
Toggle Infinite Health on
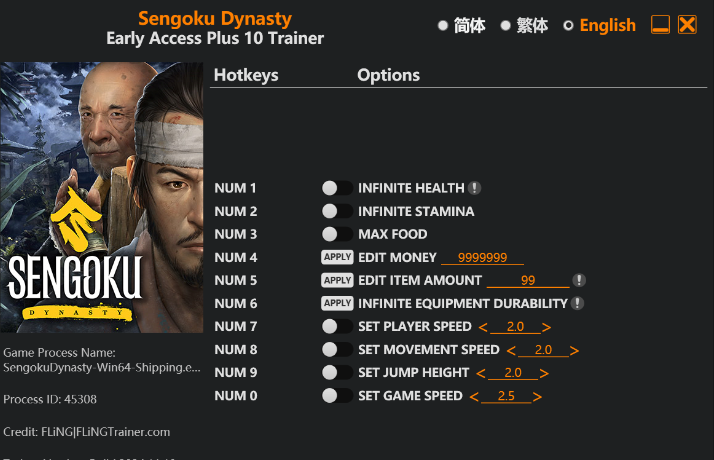(x=337, y=188)
